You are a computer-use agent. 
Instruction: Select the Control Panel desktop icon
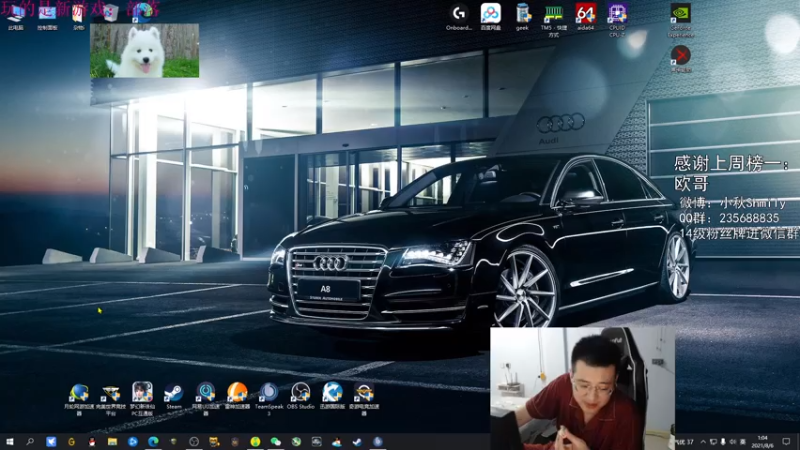[x=47, y=18]
